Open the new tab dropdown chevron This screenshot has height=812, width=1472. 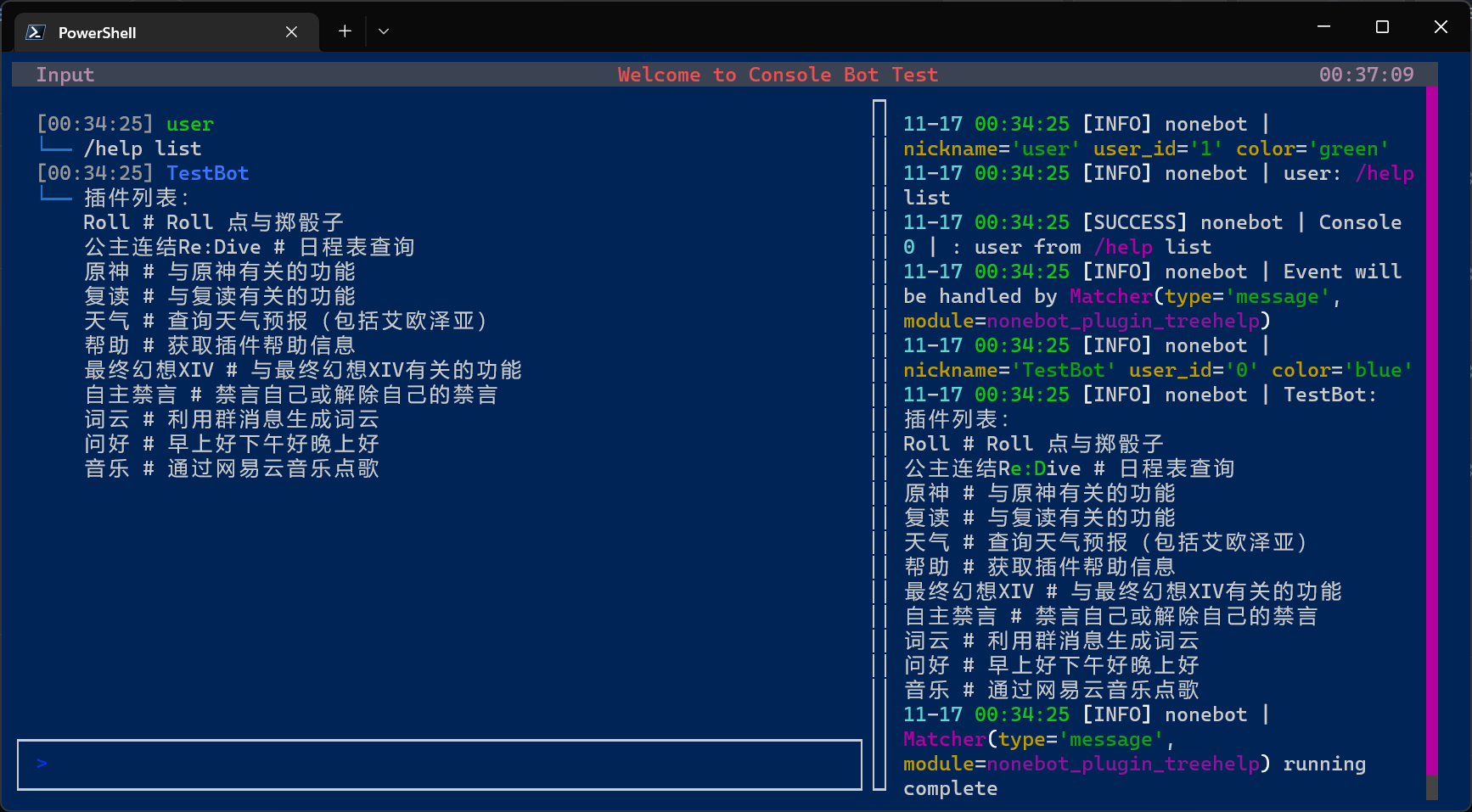[x=384, y=31]
